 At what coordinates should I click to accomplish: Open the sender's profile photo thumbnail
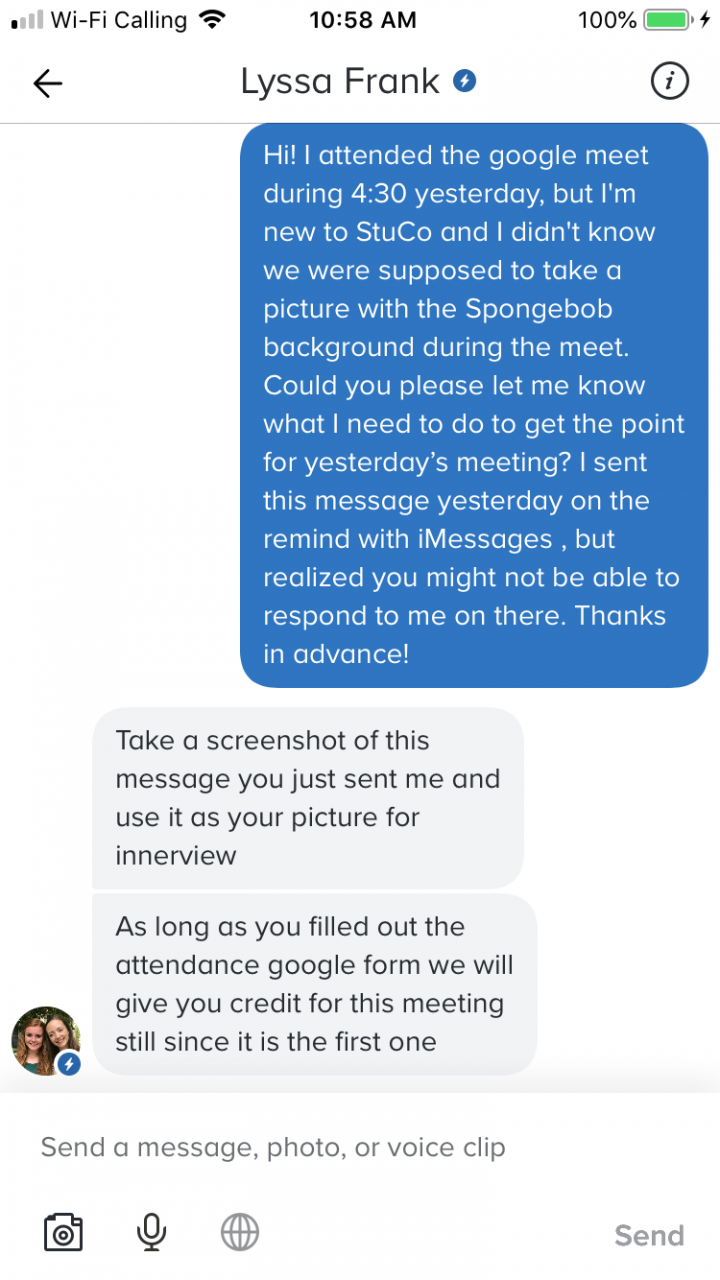[x=43, y=1039]
